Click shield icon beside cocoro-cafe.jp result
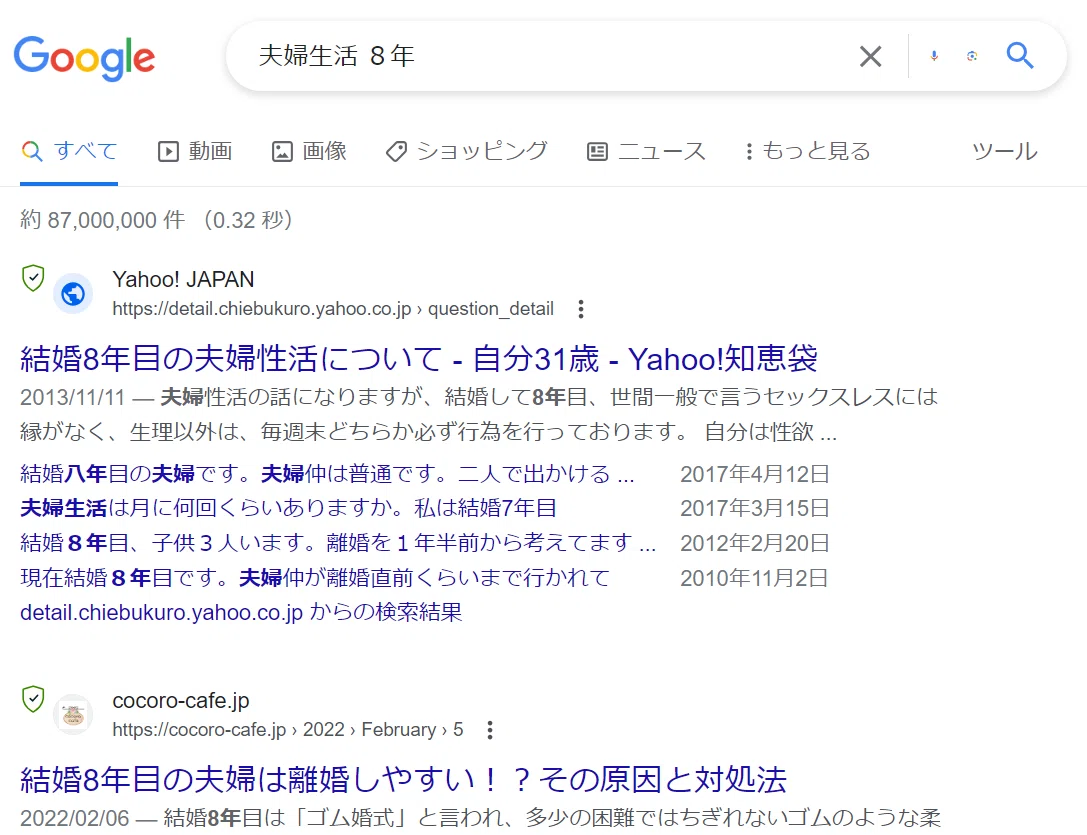The height and width of the screenshot is (835, 1087). tap(33, 699)
